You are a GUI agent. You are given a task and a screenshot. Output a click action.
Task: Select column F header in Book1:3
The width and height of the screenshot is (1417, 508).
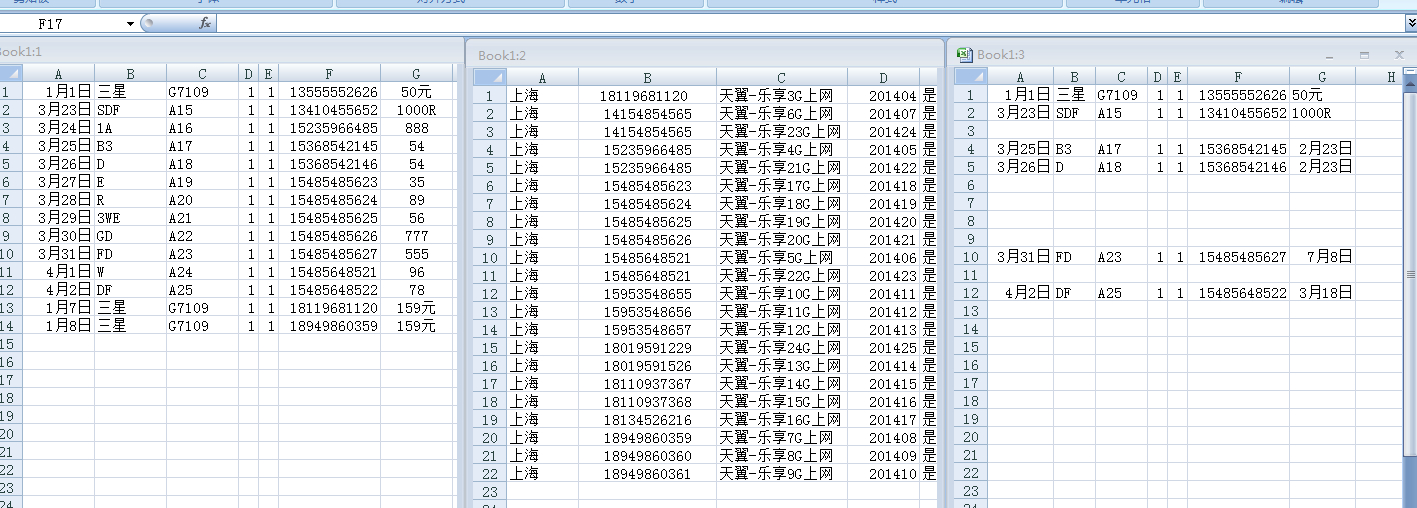[1238, 77]
